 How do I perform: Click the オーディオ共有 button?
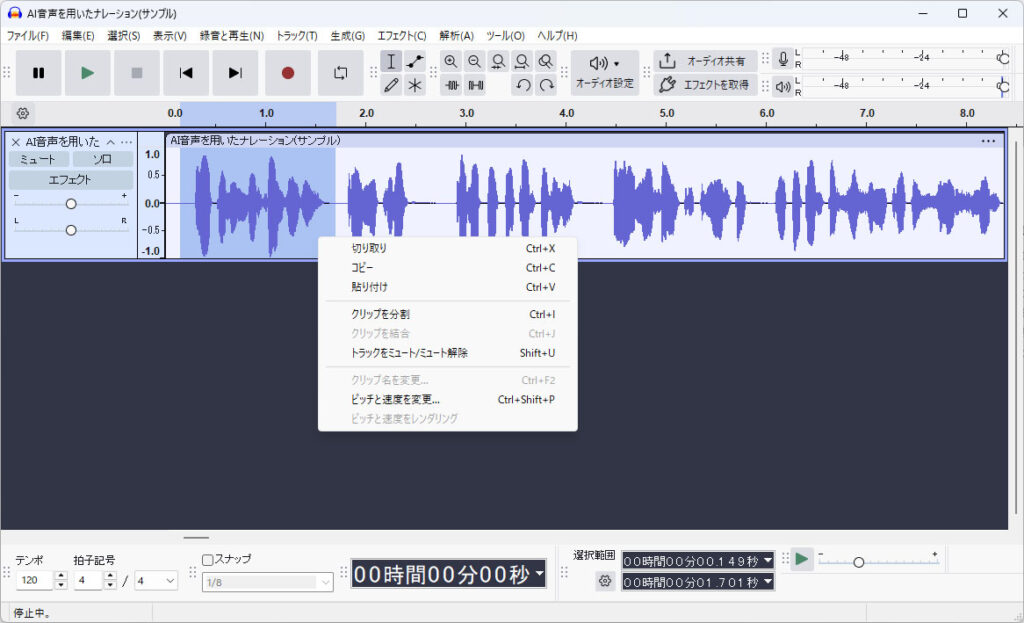[x=705, y=61]
